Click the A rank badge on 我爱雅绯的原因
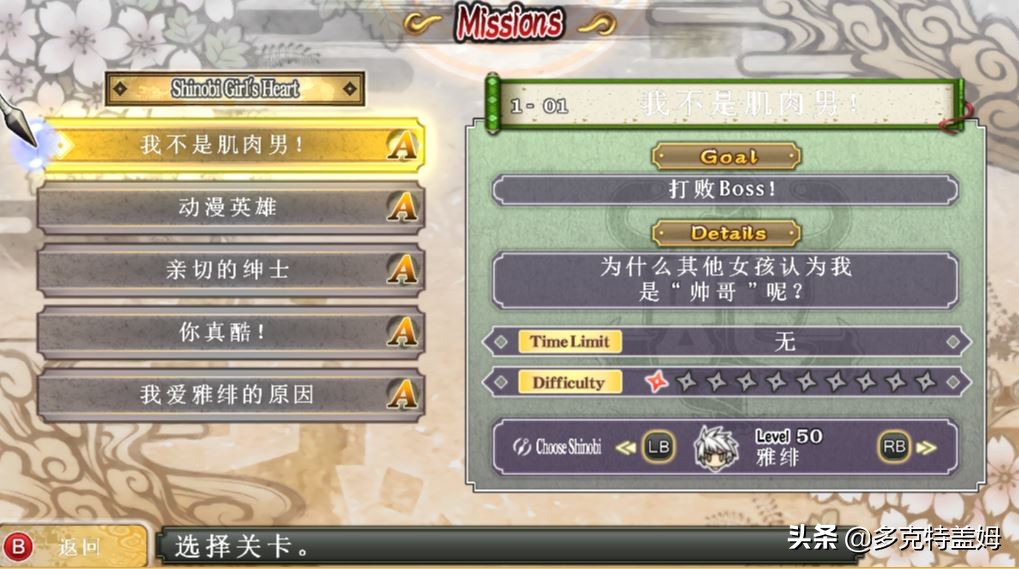The image size is (1019, 569). coord(402,394)
